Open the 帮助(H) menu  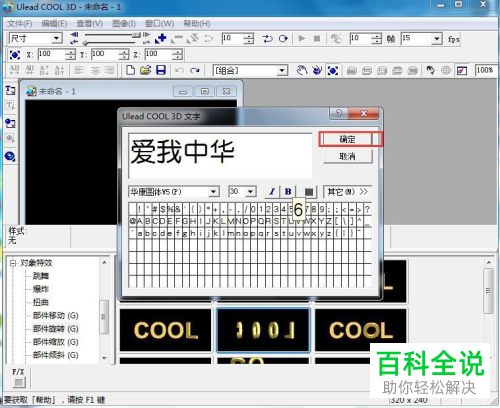pos(197,24)
